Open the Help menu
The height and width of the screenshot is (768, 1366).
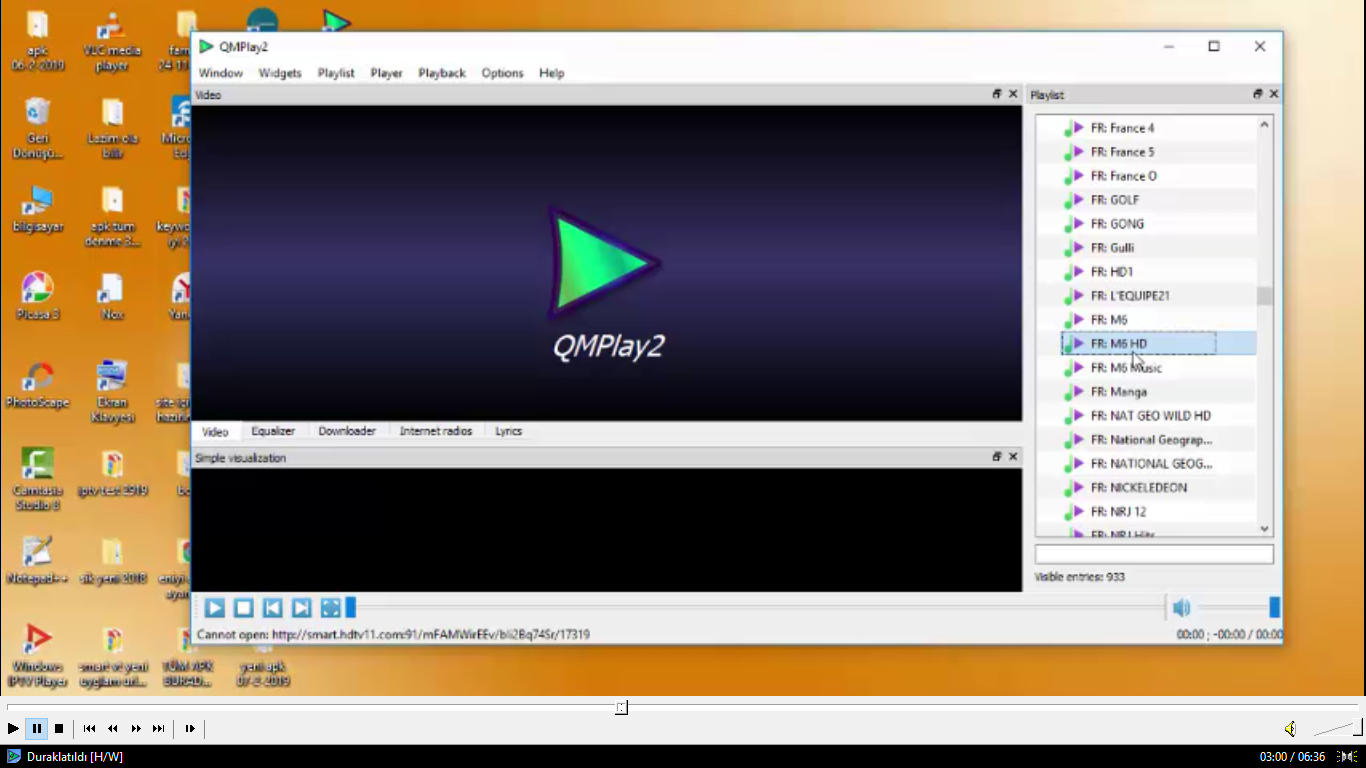(x=552, y=73)
